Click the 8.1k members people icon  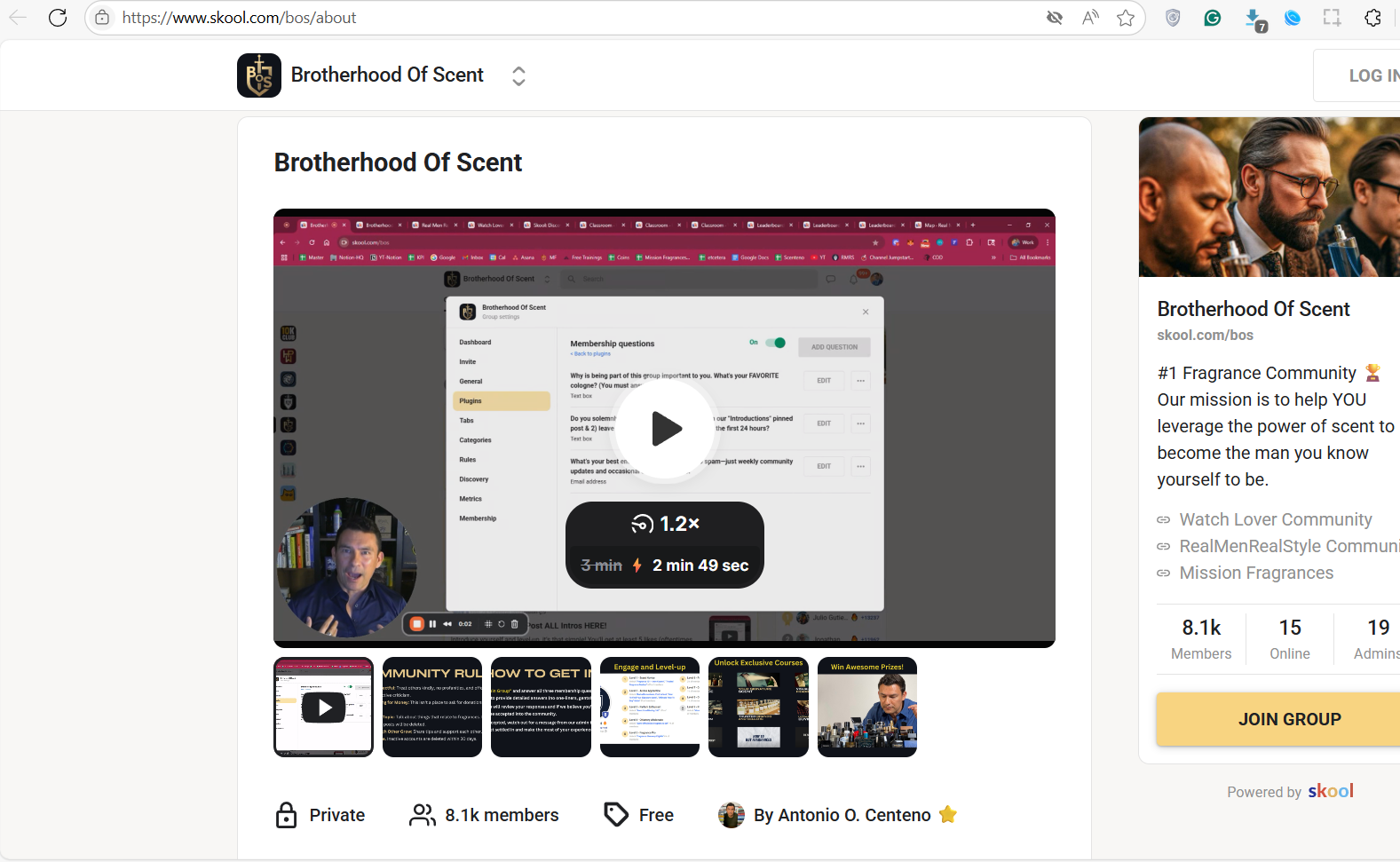coord(423,815)
